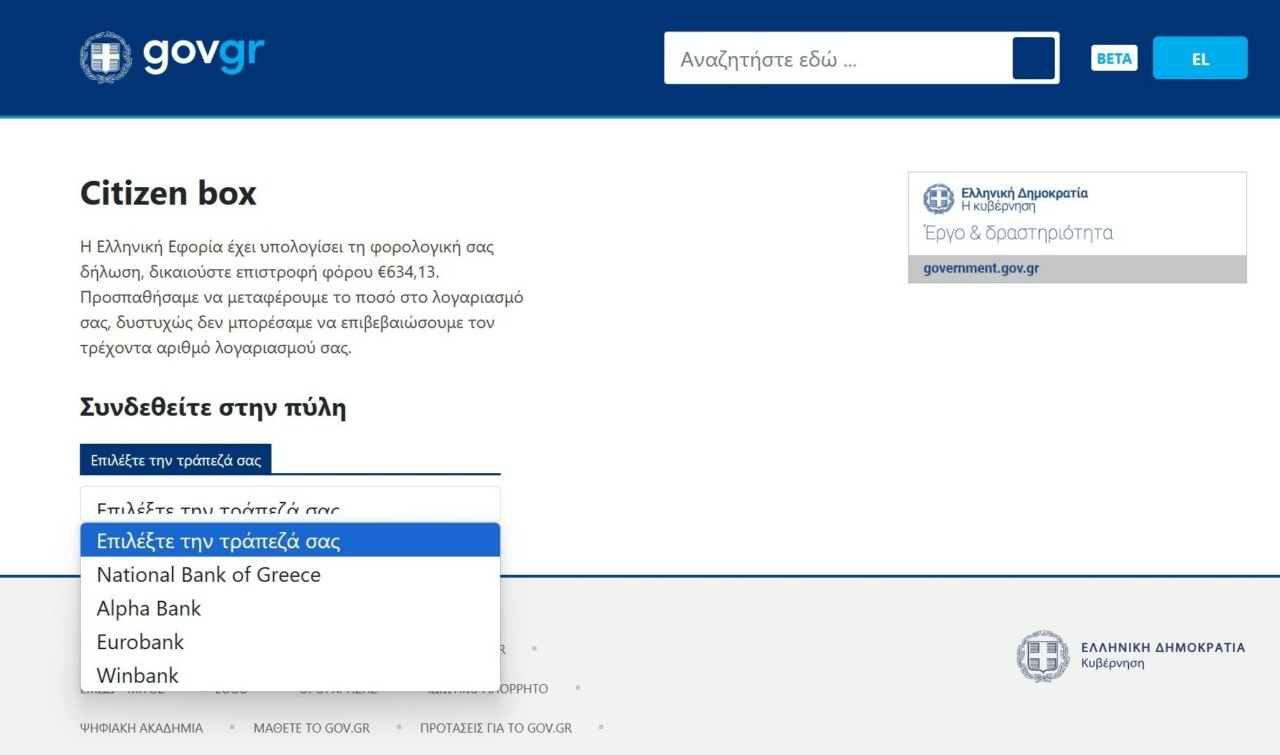Select the 'Επιλέξτε την τράπεζά σας' placeholder option
This screenshot has height=755, width=1280.
click(290, 541)
